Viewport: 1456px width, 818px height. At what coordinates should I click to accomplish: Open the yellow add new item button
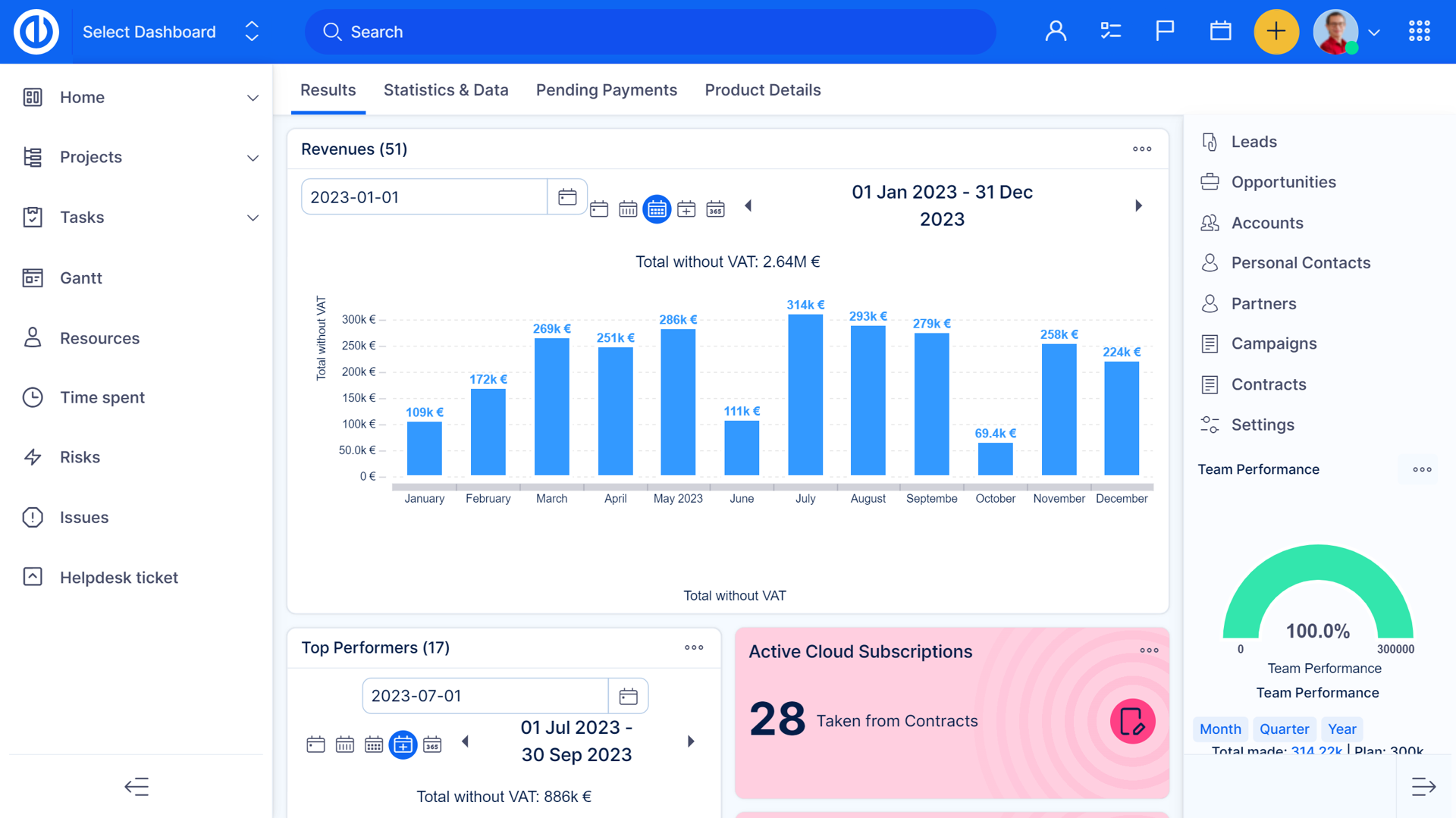(x=1276, y=32)
